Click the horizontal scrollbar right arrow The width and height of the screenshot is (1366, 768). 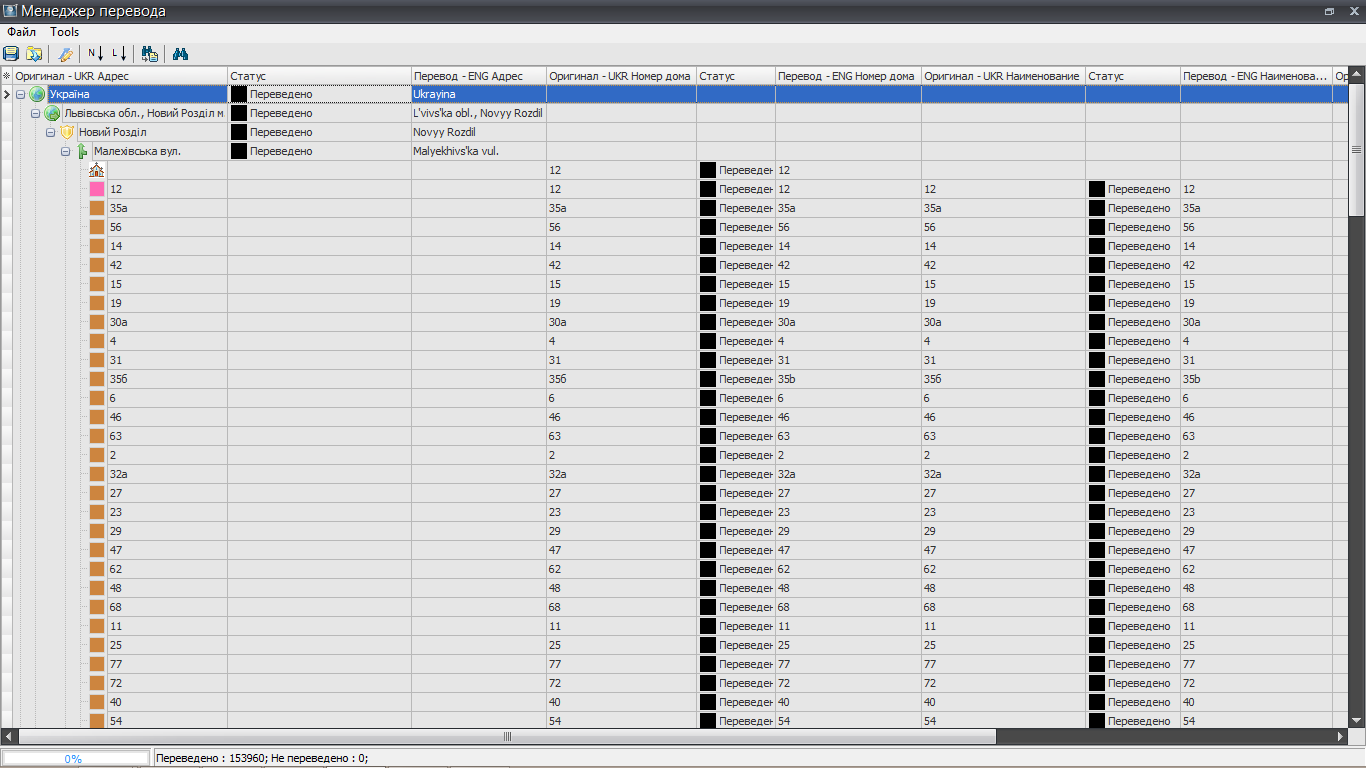tap(1341, 737)
